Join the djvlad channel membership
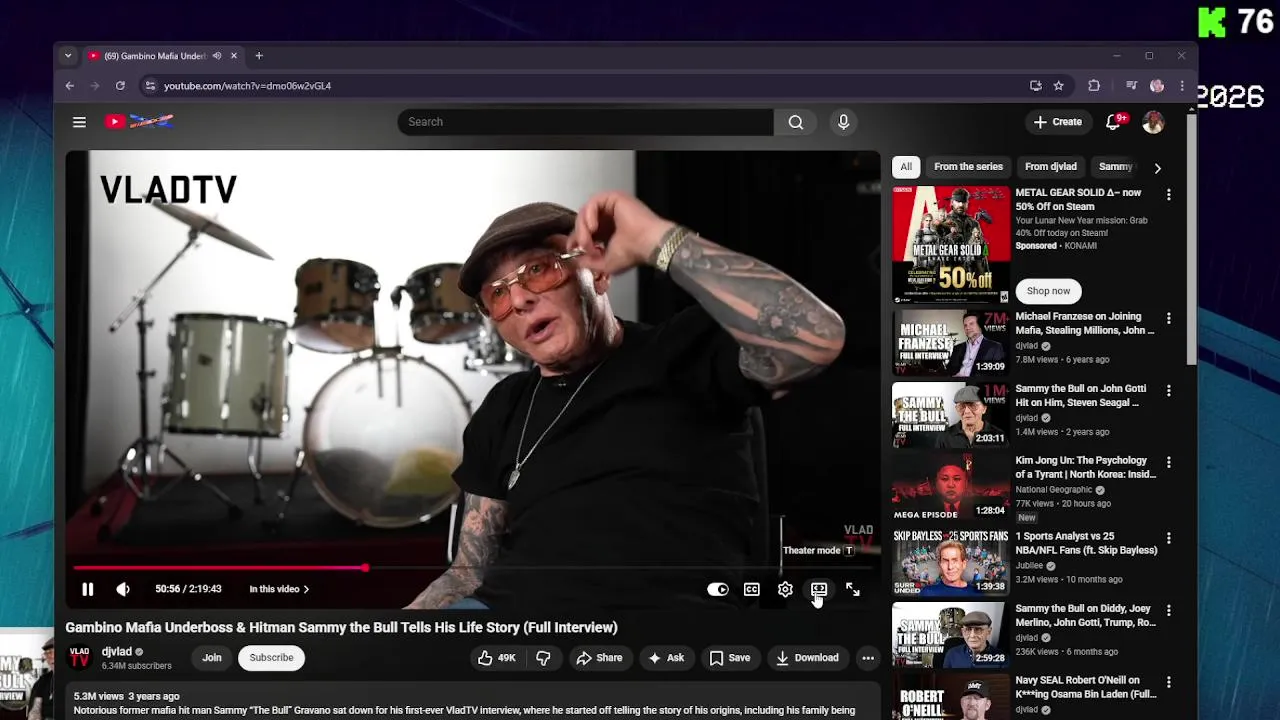The image size is (1280, 720). 212,658
